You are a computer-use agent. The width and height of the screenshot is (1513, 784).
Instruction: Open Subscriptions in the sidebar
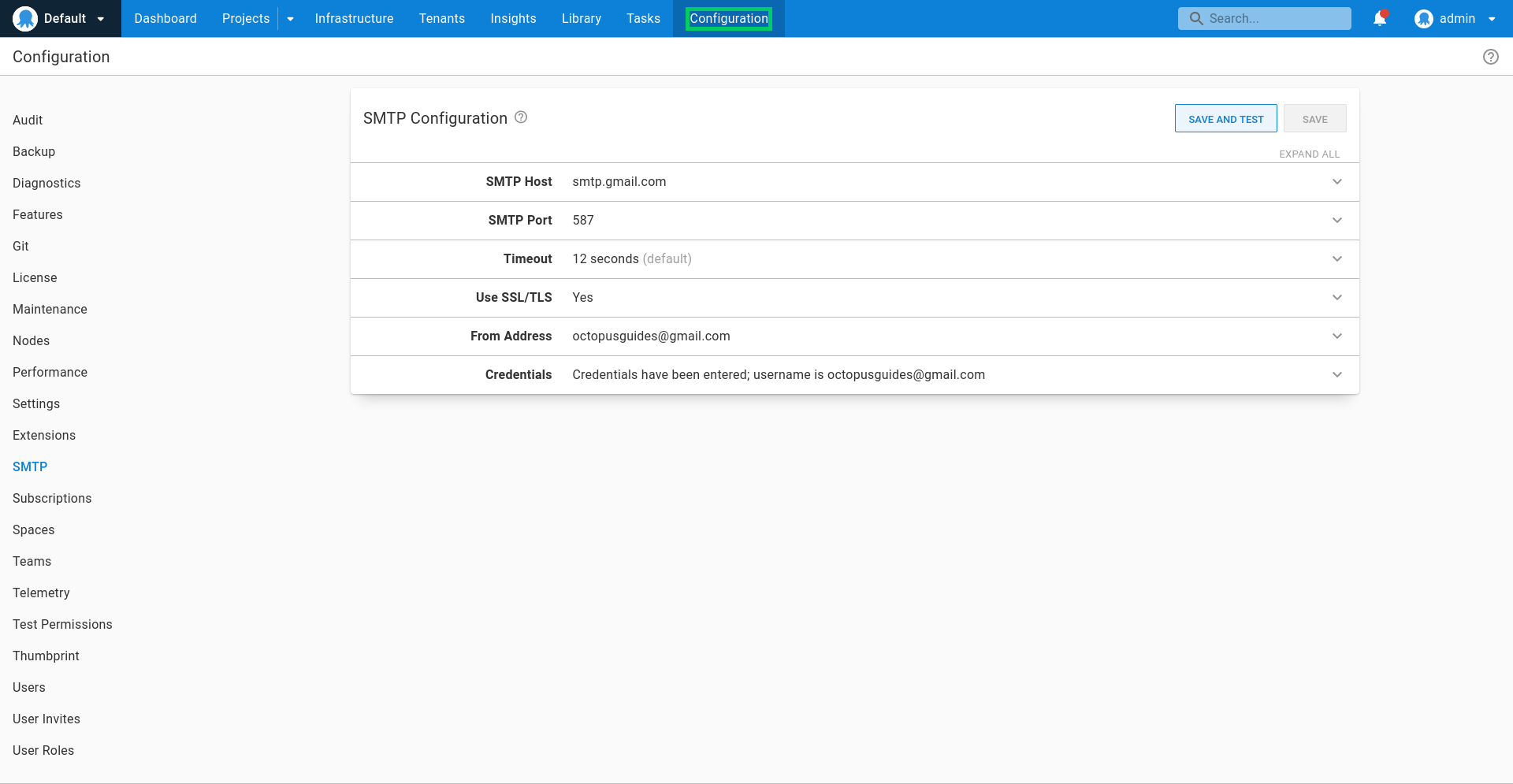[52, 498]
